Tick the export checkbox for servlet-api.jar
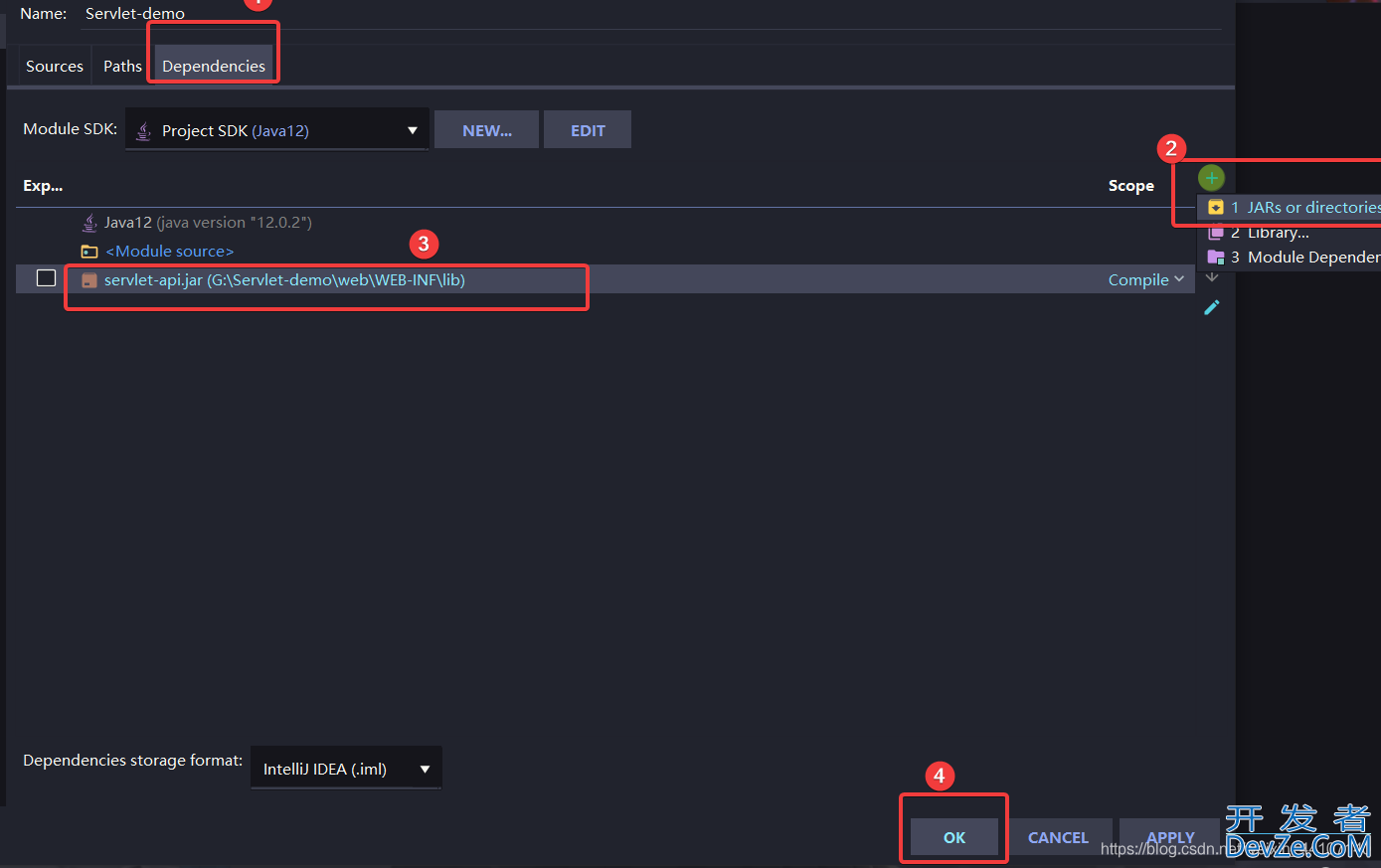 tap(46, 278)
